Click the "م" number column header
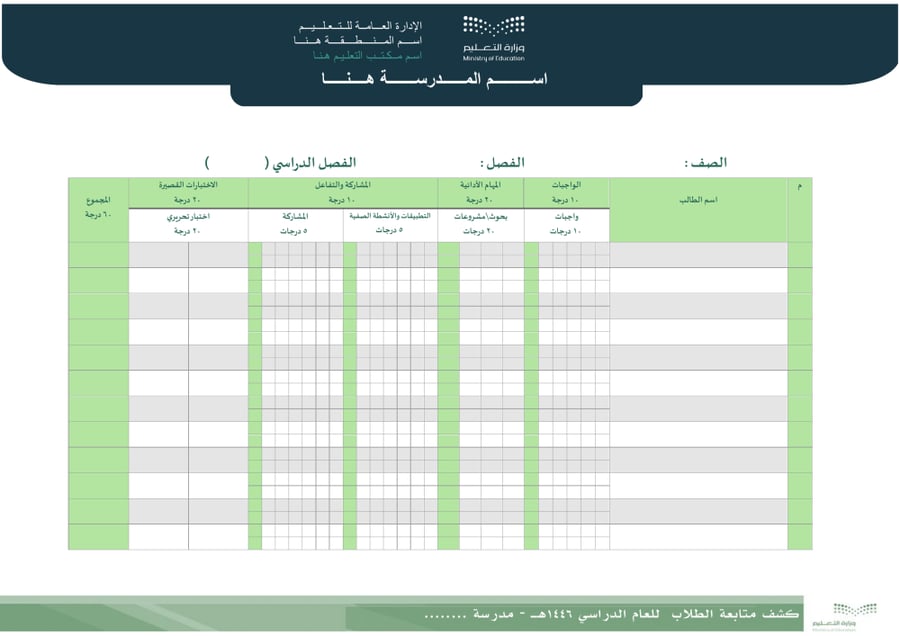 click(x=800, y=210)
